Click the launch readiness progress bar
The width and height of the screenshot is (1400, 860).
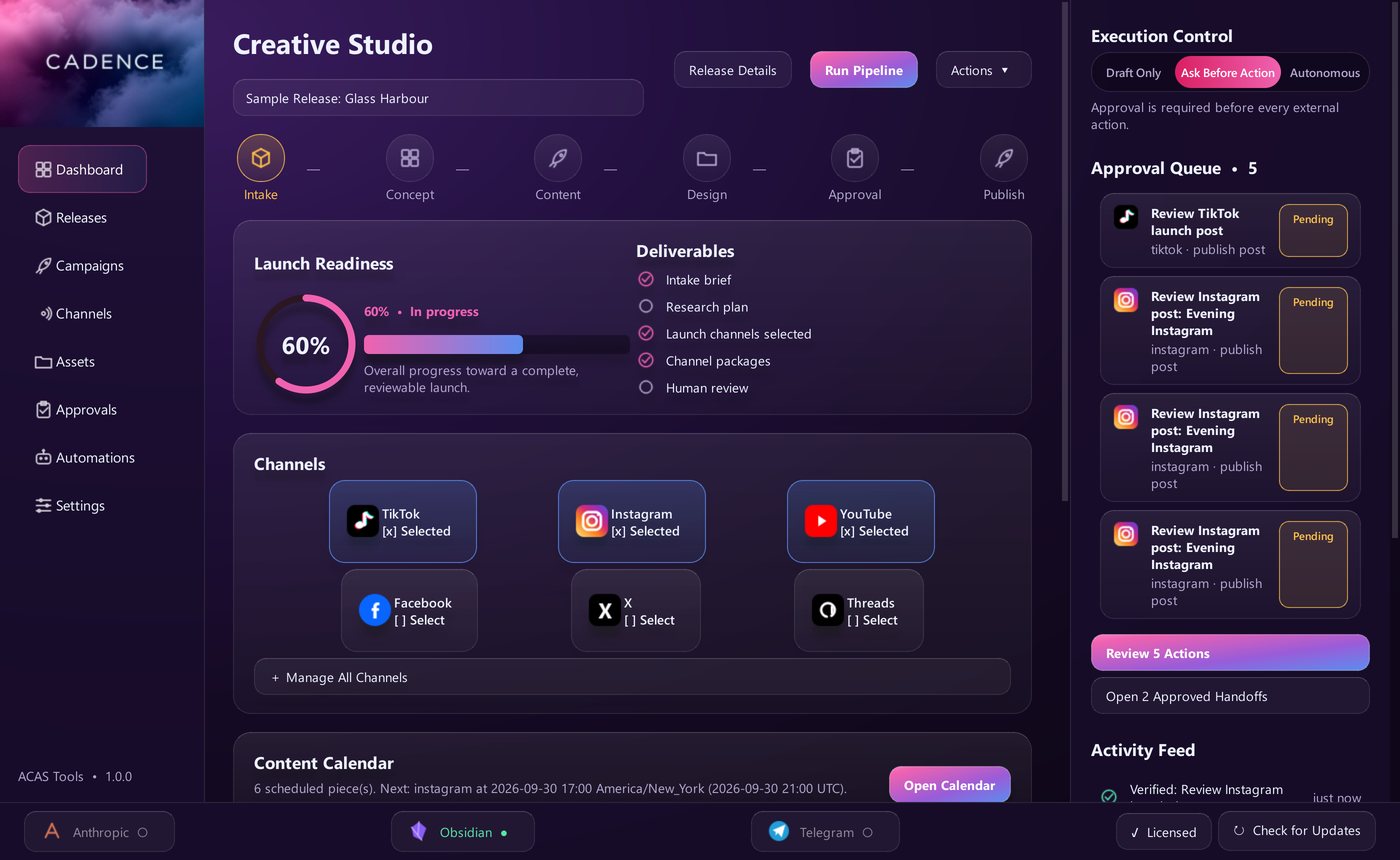click(496, 344)
